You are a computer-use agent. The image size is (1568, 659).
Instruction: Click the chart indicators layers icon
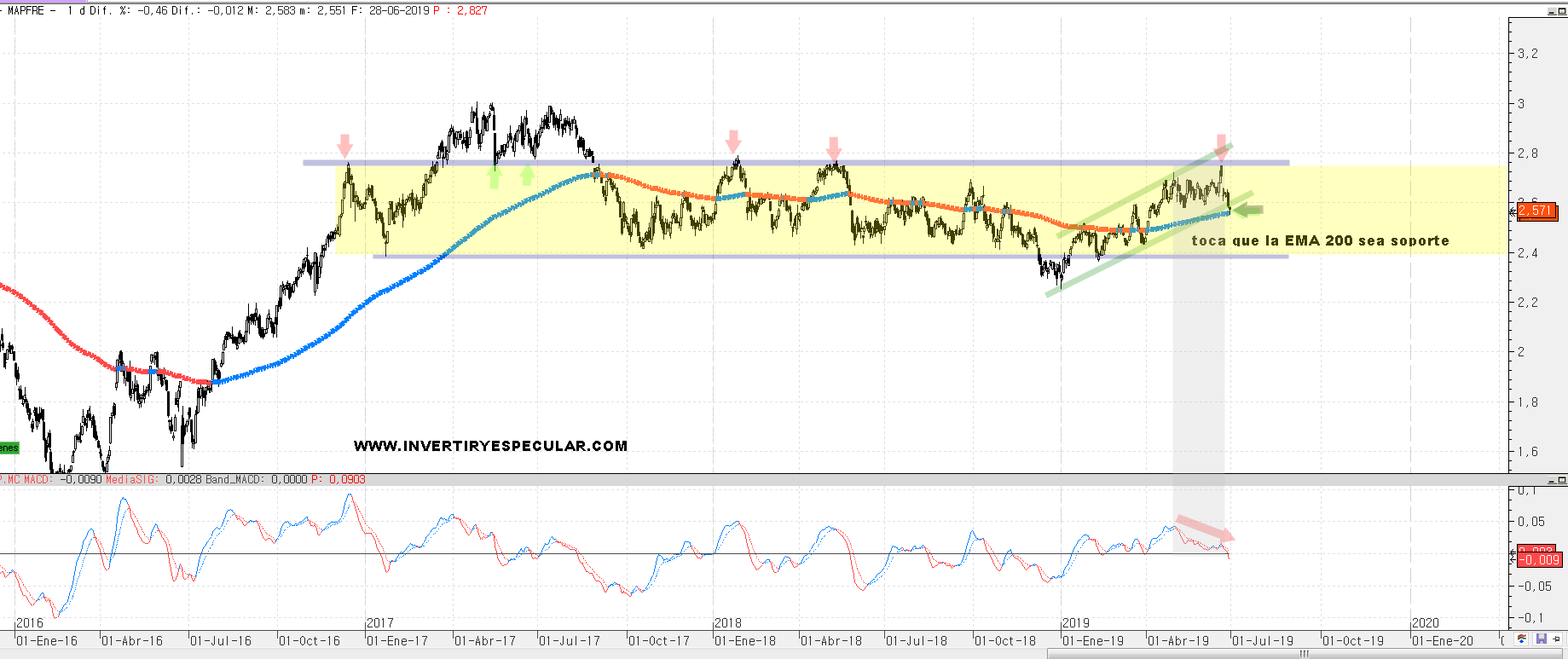[x=1522, y=639]
